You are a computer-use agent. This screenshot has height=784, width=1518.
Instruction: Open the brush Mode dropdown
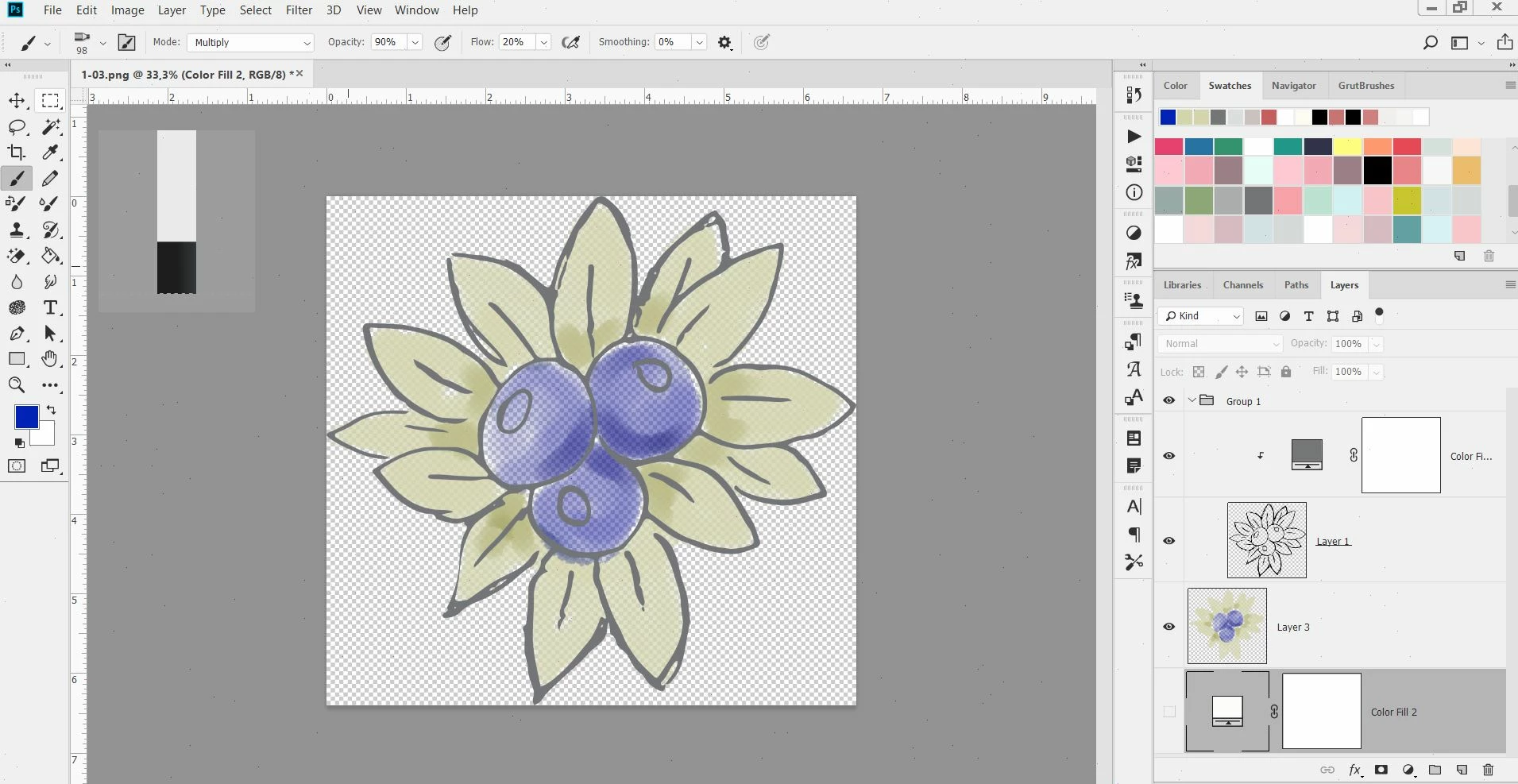(251, 43)
